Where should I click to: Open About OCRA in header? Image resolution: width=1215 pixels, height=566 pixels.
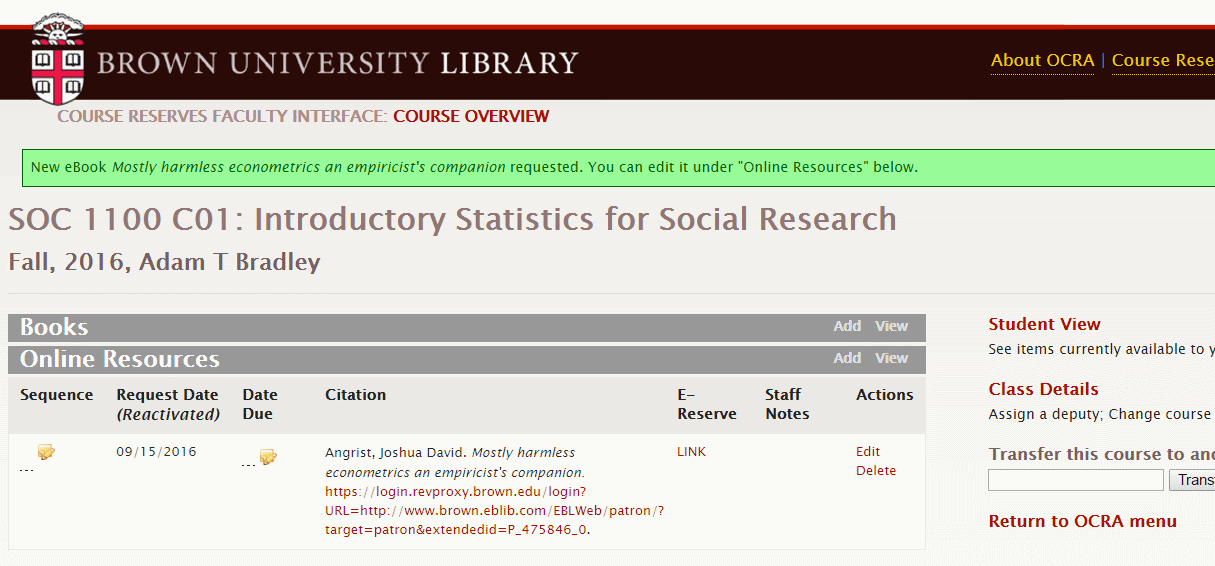tap(1042, 60)
